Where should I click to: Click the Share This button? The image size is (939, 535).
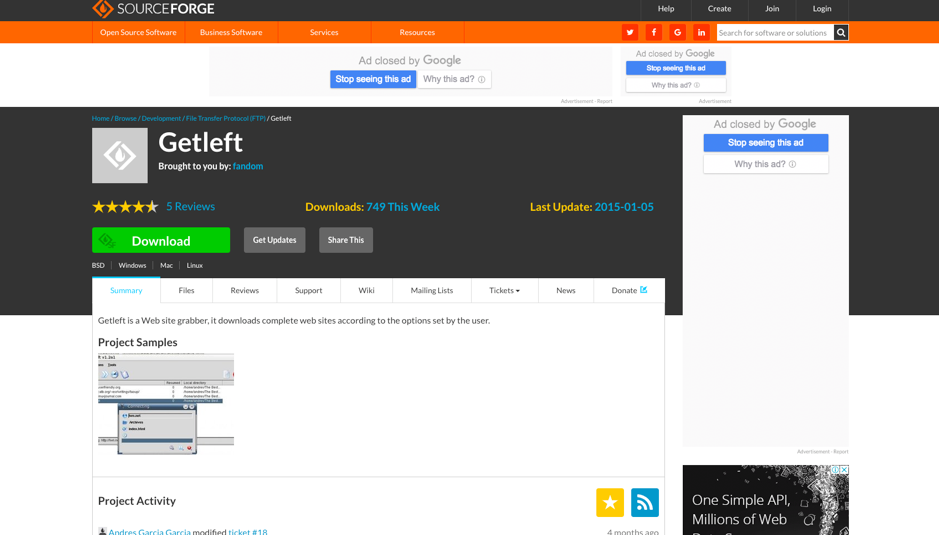click(x=346, y=240)
